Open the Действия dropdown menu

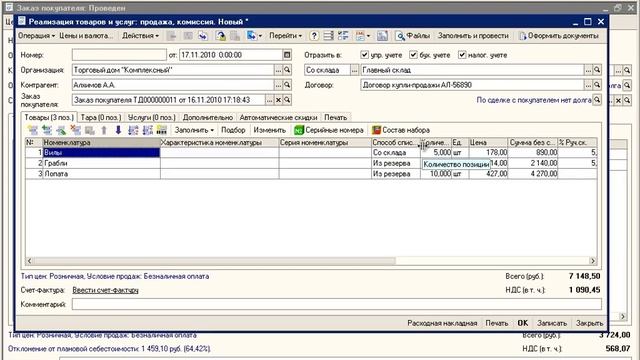click(x=140, y=36)
